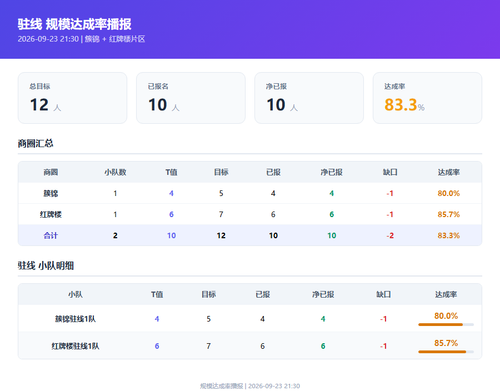Viewport: 500px width, 392px height.
Task: Click the 总目标 summary card
Action: (x=72, y=98)
